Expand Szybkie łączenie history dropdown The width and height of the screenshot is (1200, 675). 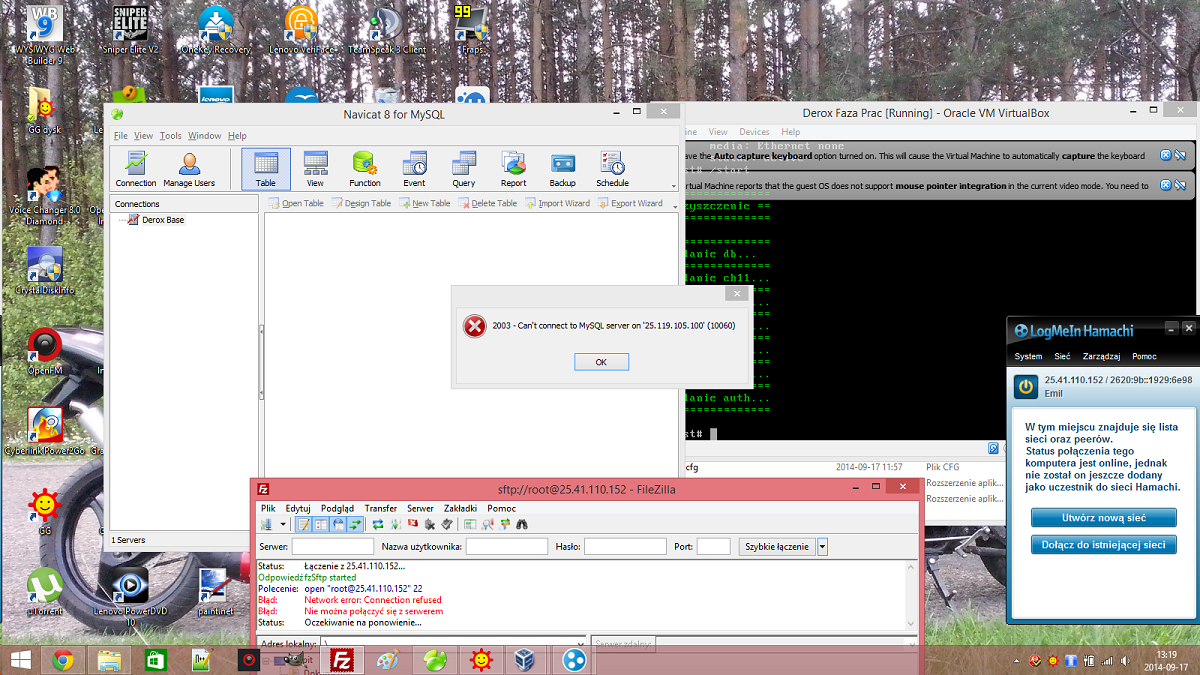tap(823, 547)
